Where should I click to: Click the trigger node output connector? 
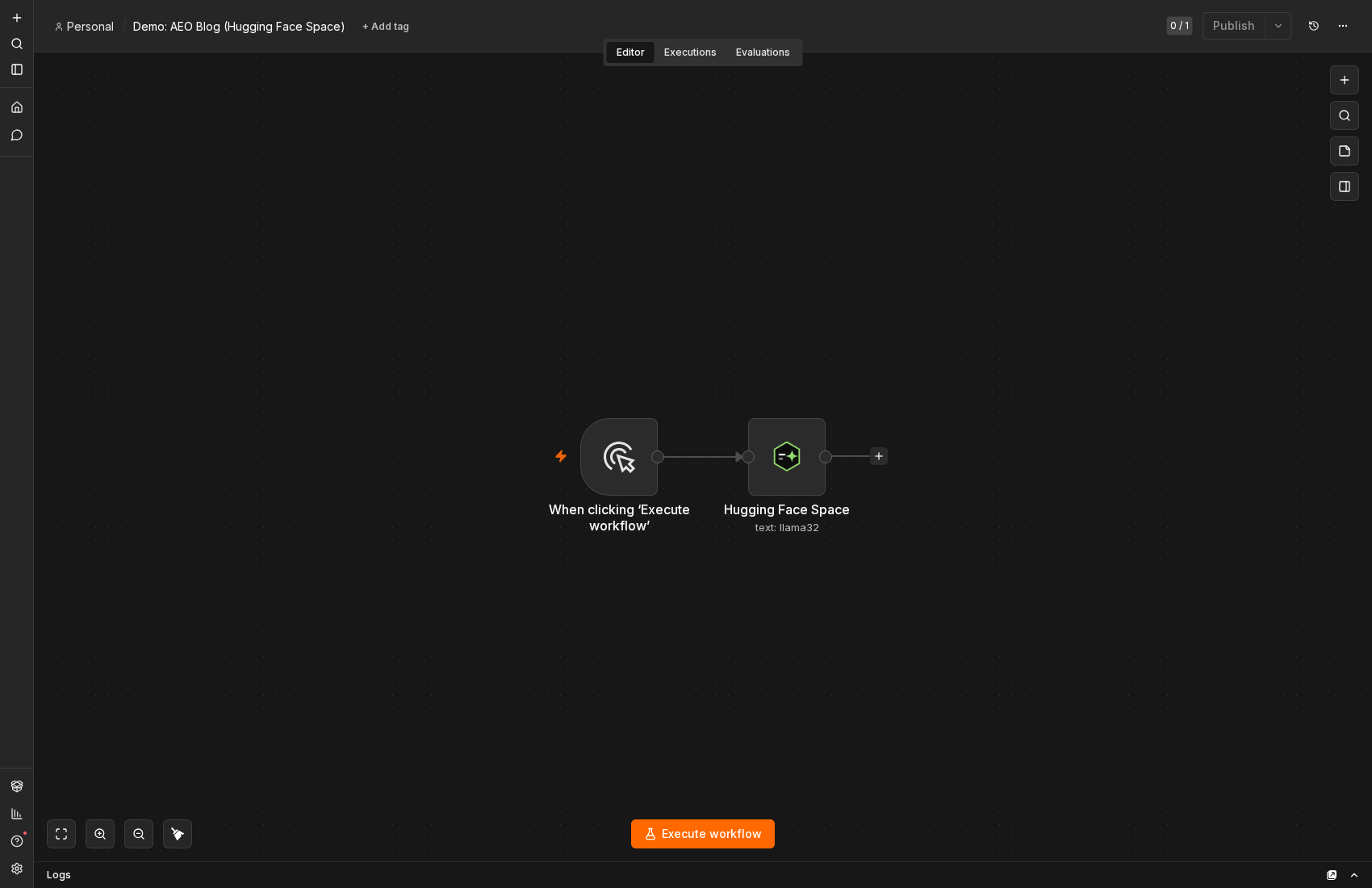coord(658,457)
